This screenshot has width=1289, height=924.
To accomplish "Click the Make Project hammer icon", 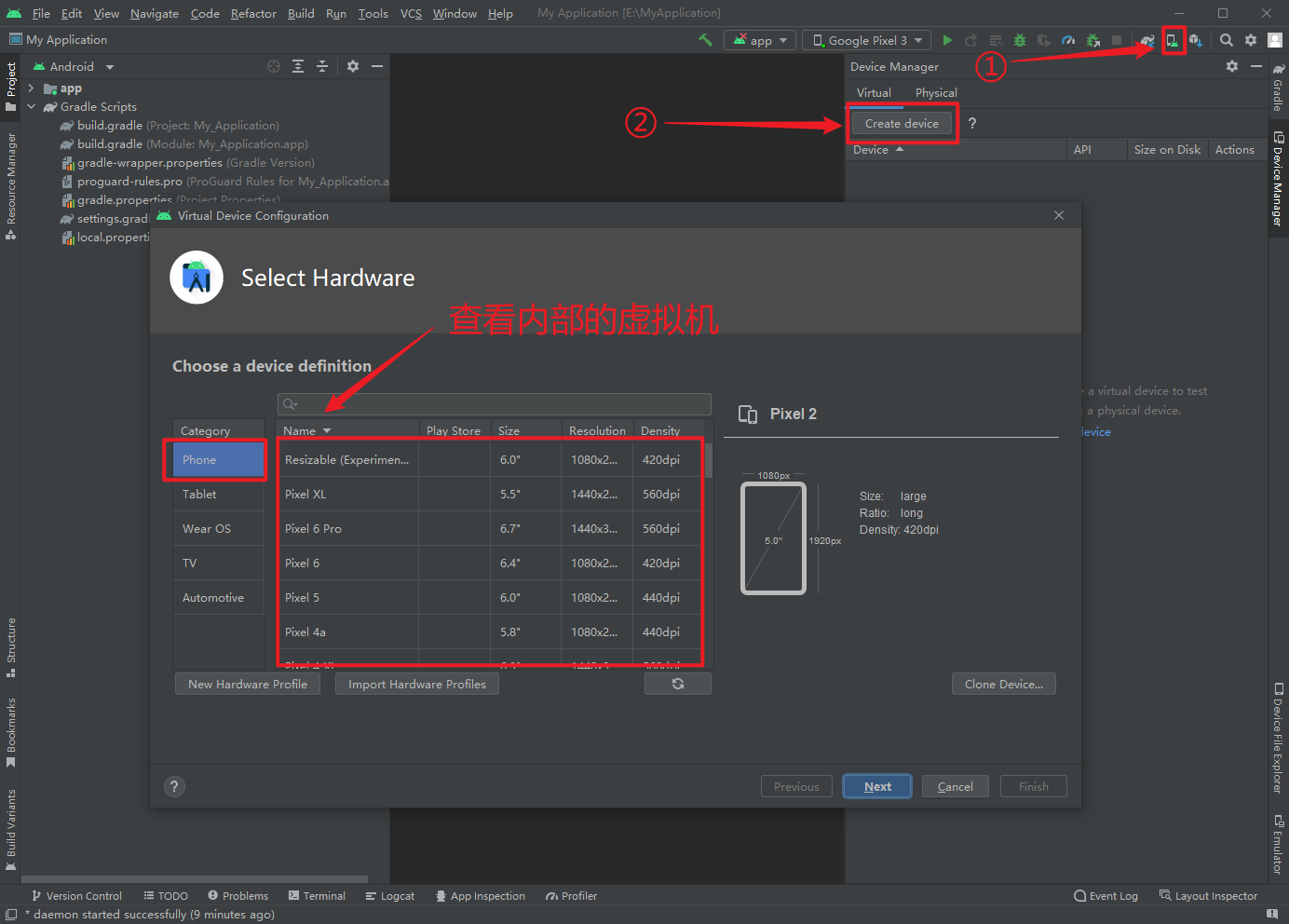I will (706, 40).
